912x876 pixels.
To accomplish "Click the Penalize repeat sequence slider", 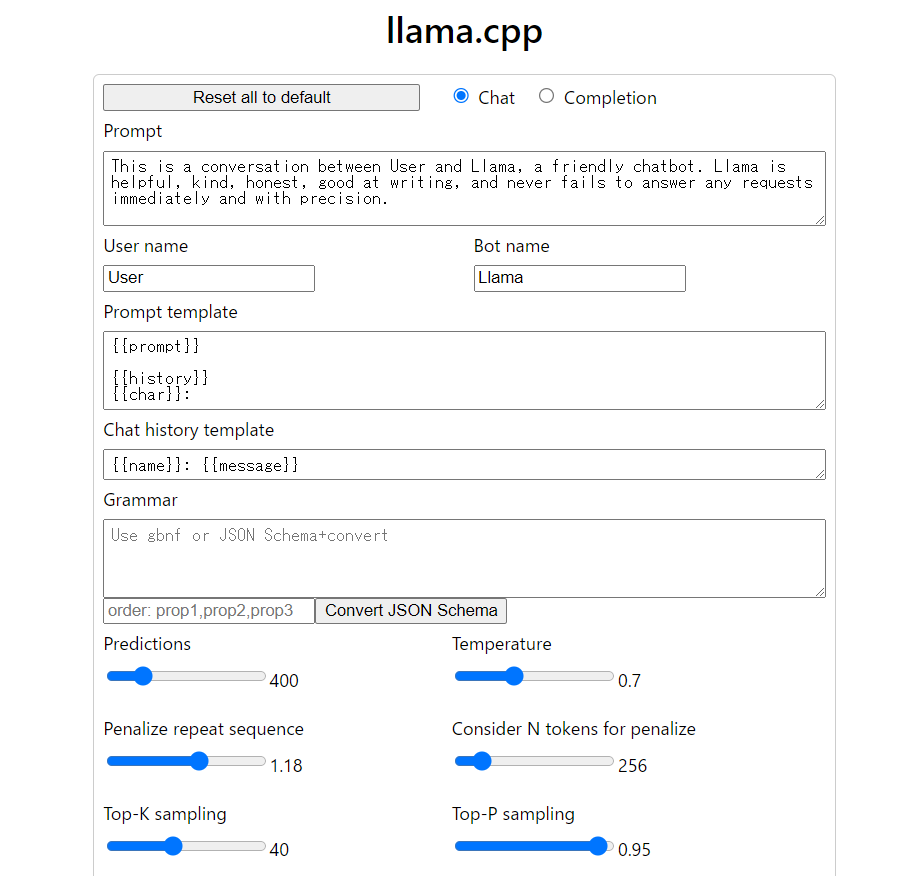I will point(198,761).
